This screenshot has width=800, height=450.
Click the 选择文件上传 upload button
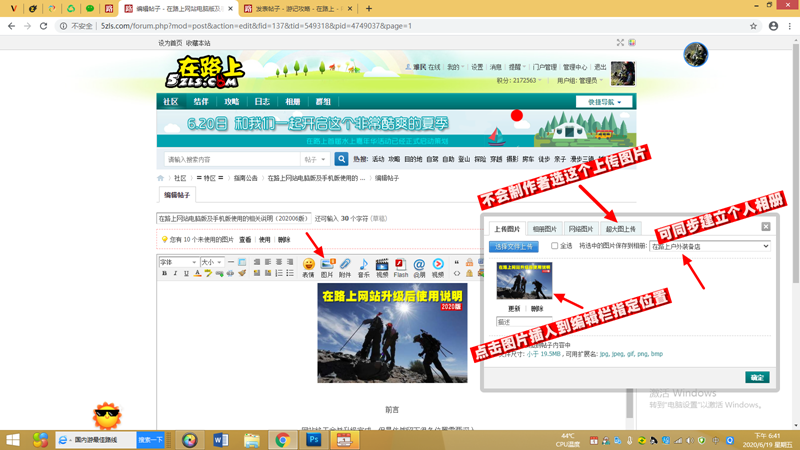[514, 246]
